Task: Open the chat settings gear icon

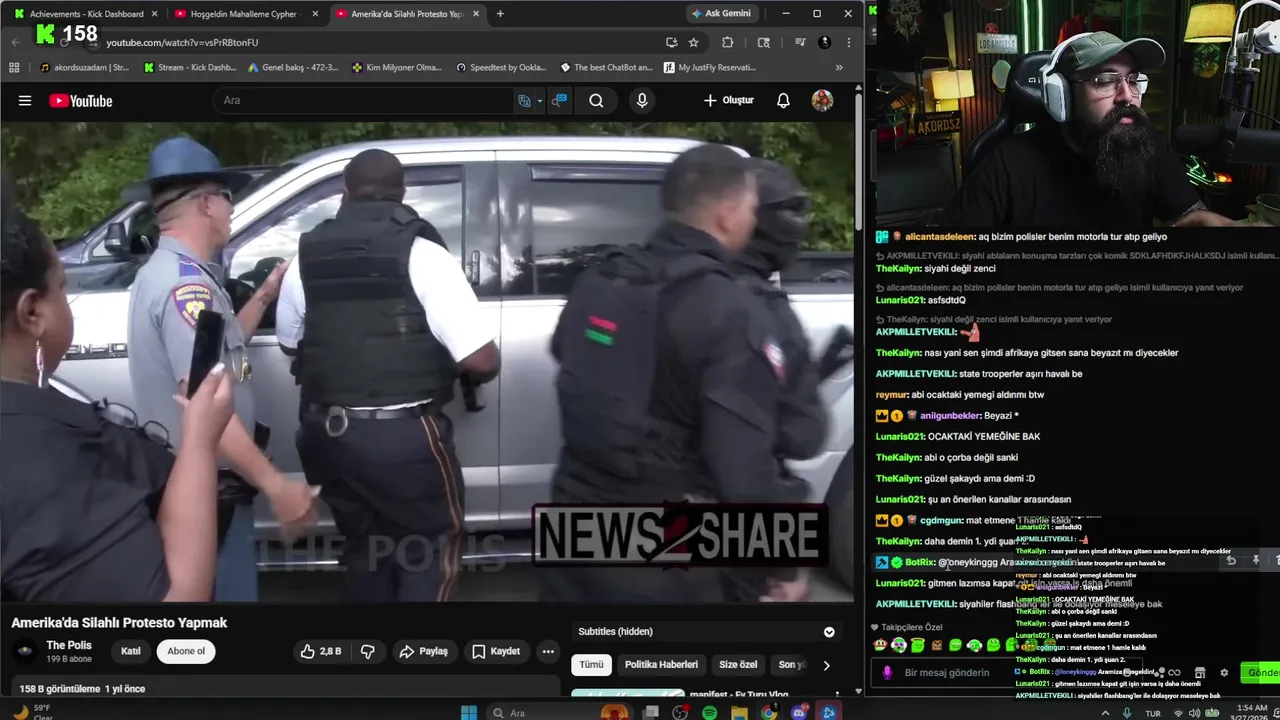Action: point(1224,672)
